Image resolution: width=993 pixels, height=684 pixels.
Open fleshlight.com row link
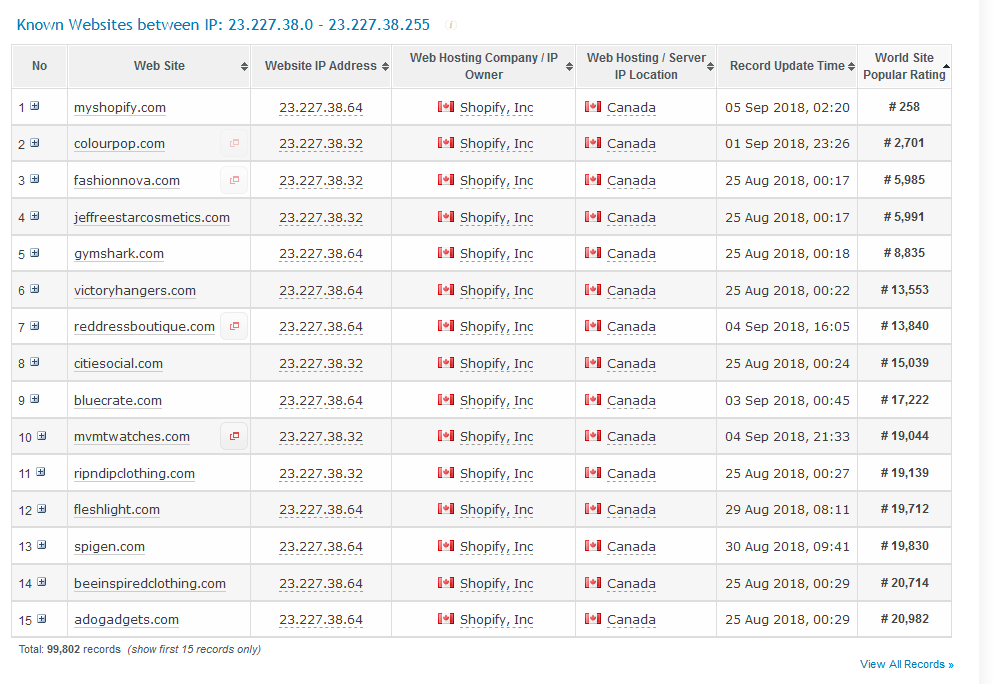point(117,510)
